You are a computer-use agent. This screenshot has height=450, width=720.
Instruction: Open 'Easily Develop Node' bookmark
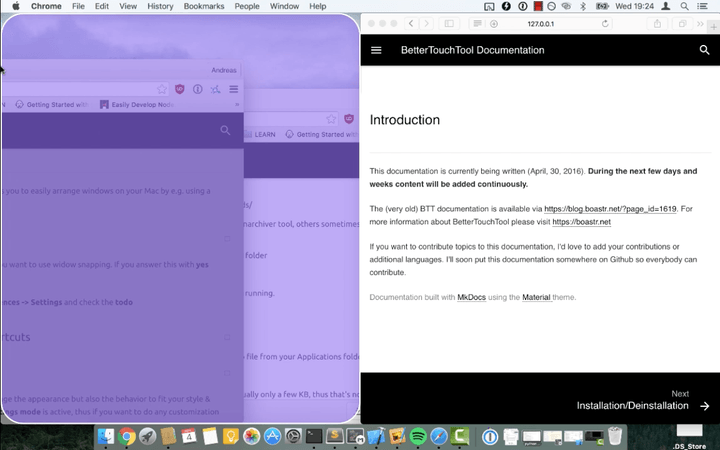point(137,105)
